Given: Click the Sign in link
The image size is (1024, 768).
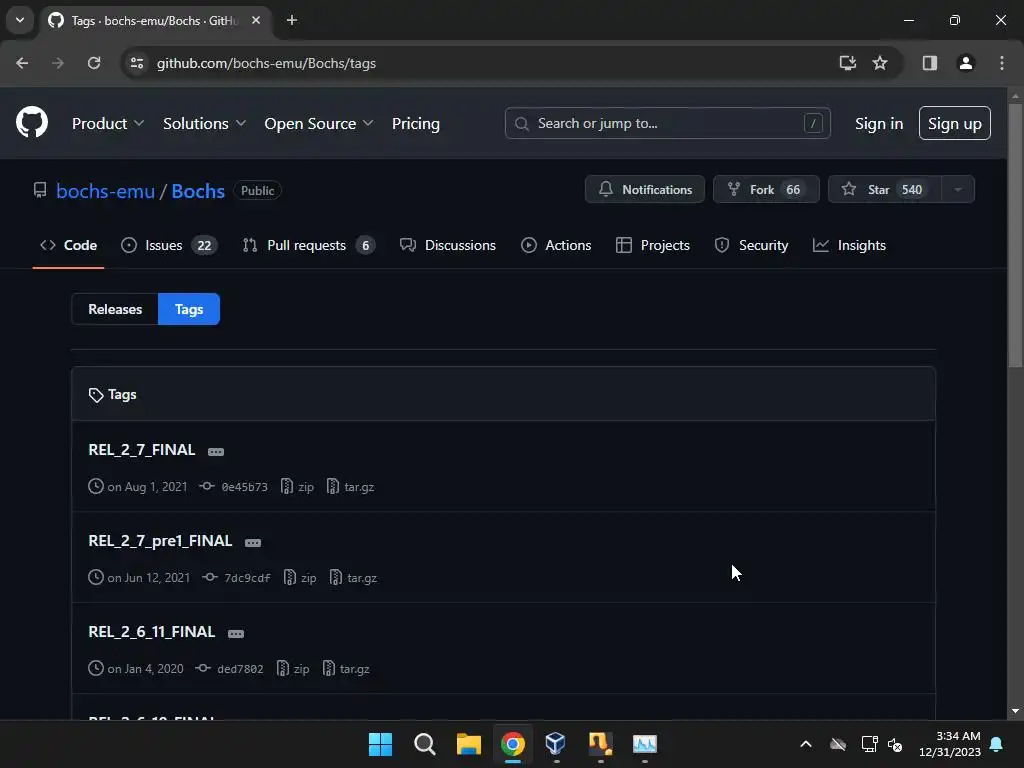Looking at the screenshot, I should click(x=878, y=123).
